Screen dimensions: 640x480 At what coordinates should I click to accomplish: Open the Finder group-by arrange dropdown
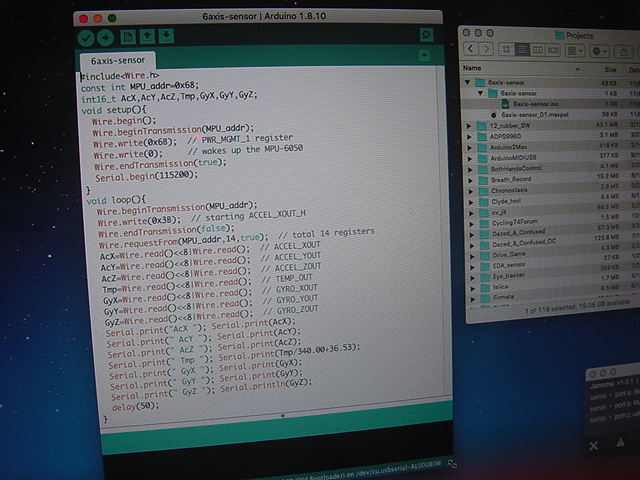576,51
